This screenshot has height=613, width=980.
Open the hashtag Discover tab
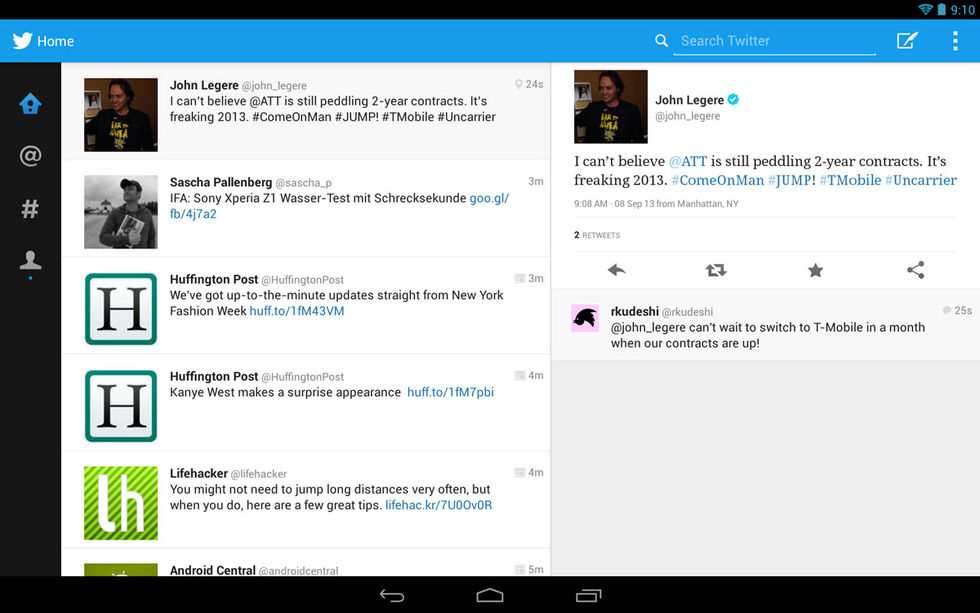click(x=30, y=208)
